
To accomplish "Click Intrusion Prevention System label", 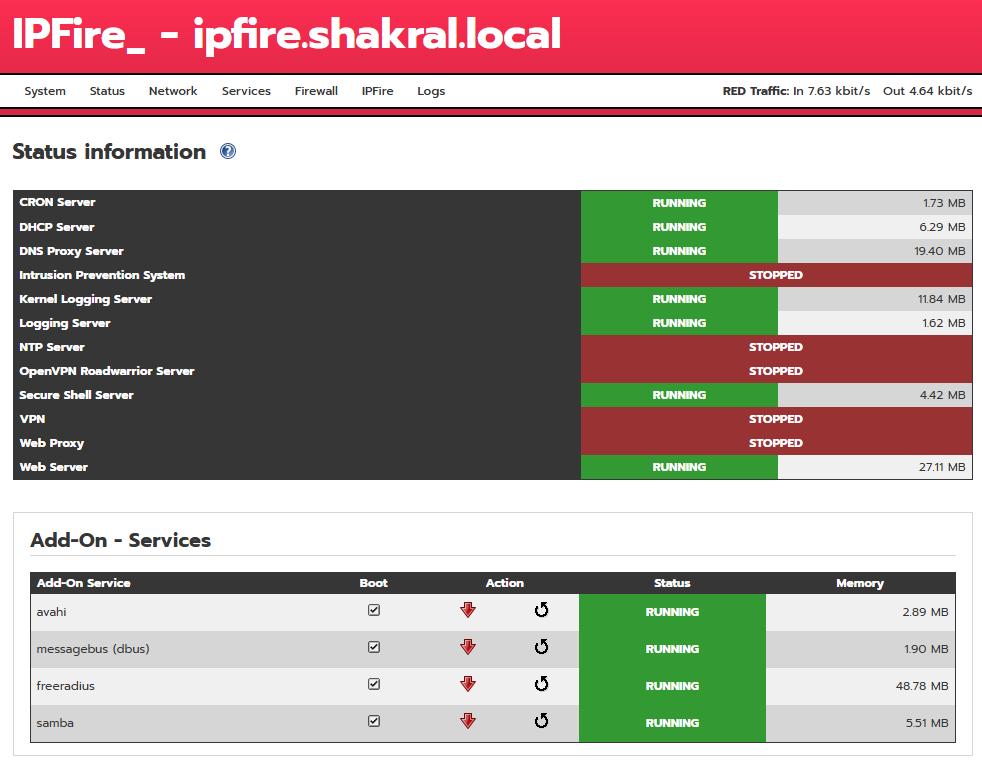I will (102, 275).
